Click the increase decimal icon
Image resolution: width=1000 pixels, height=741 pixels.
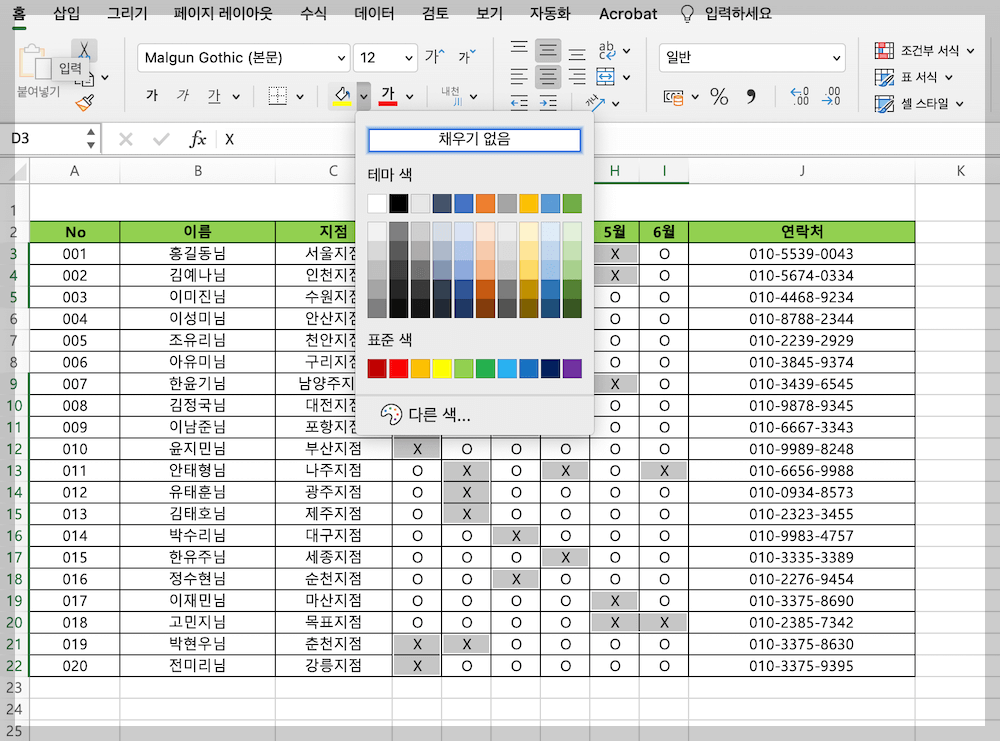click(799, 96)
